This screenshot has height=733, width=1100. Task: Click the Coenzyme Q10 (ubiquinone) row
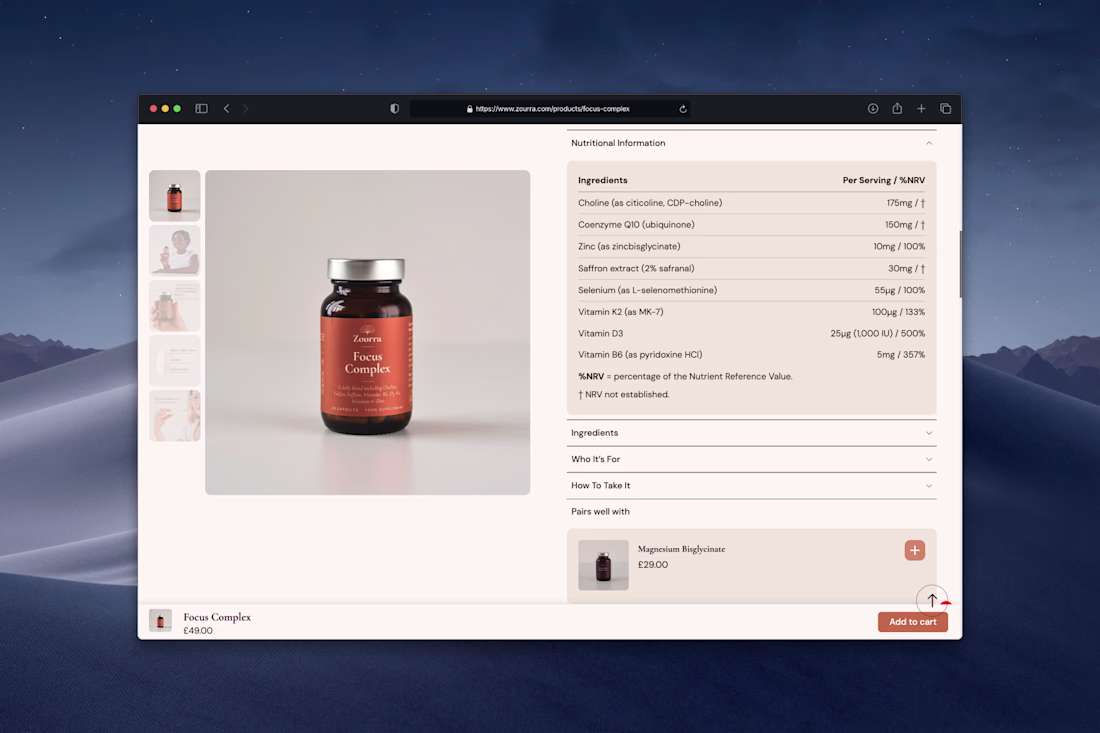tap(751, 224)
